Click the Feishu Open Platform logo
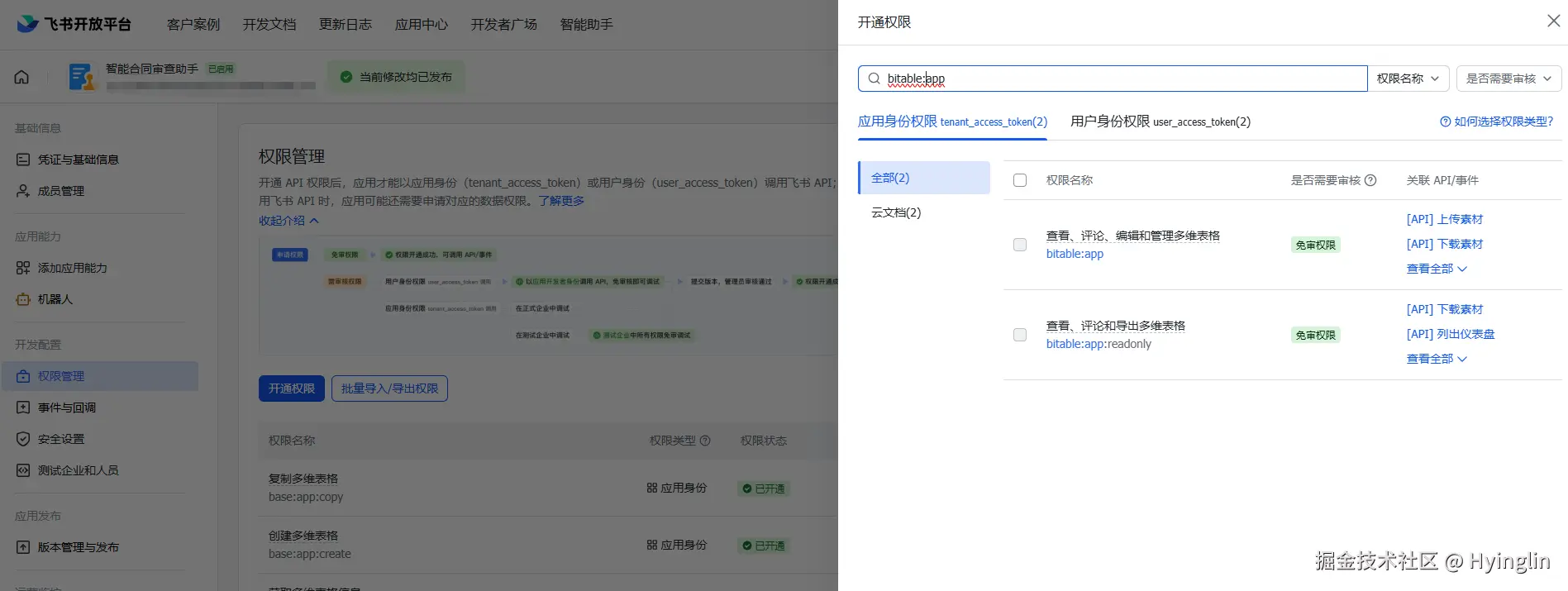Screen dimensions: 1568x591 coord(74,24)
